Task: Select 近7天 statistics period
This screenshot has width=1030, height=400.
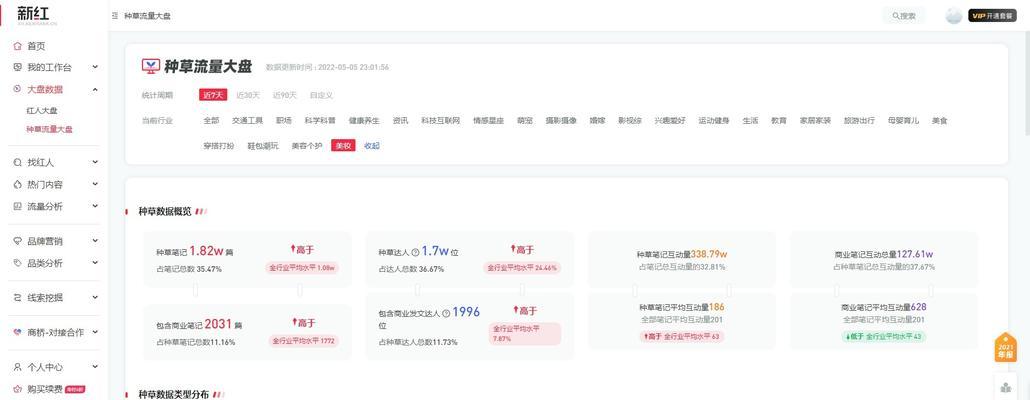Action: (213, 95)
